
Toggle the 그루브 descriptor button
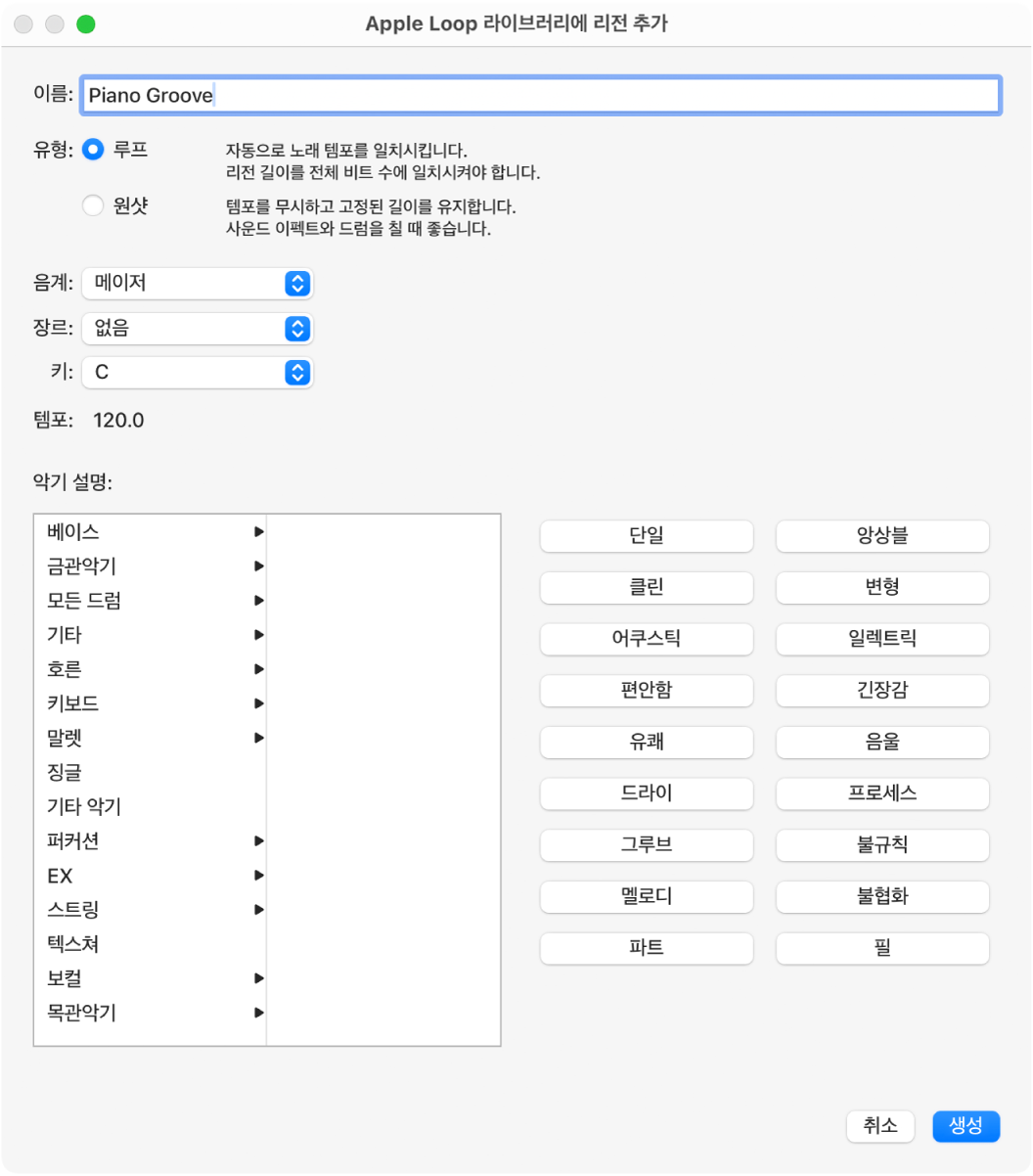click(x=647, y=844)
